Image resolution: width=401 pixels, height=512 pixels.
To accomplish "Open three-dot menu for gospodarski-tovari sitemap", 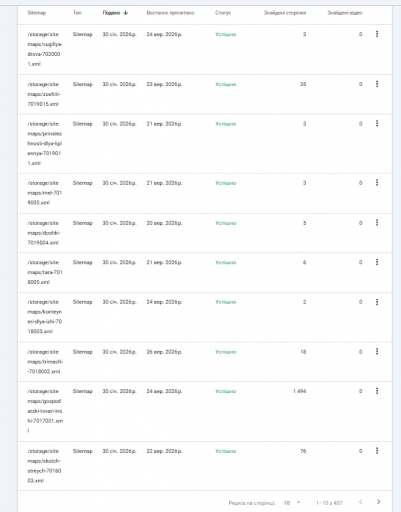I will click(377, 391).
